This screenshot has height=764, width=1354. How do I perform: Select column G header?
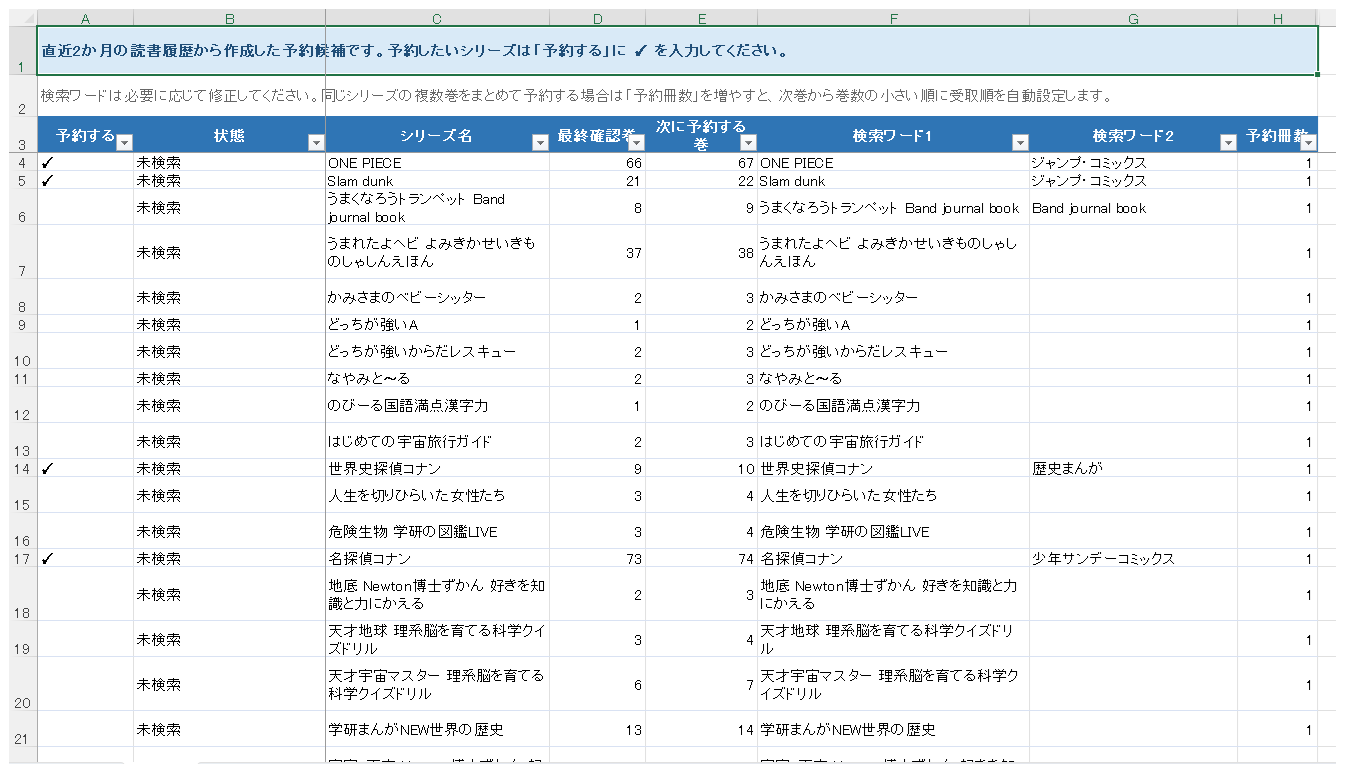point(1133,19)
